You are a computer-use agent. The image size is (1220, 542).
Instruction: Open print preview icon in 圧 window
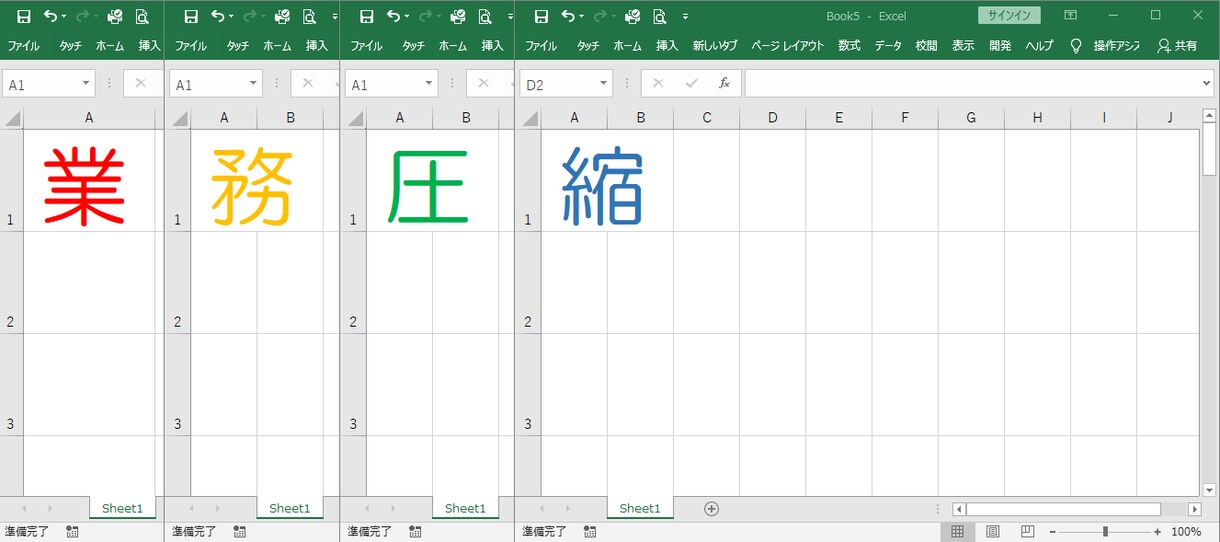pyautogui.click(x=485, y=16)
